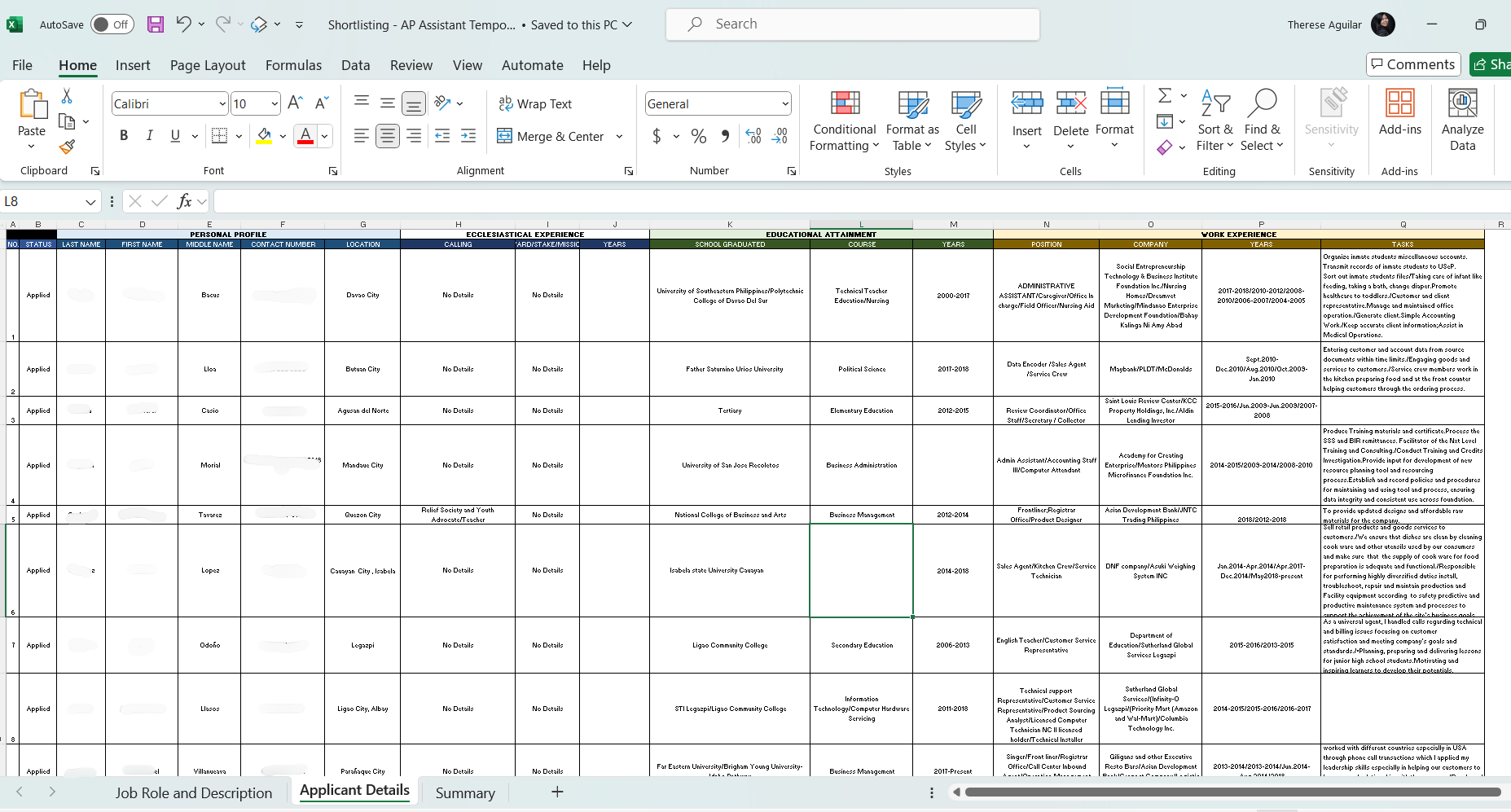The height and width of the screenshot is (812, 1511).
Task: Open the File menu
Action: click(22, 65)
